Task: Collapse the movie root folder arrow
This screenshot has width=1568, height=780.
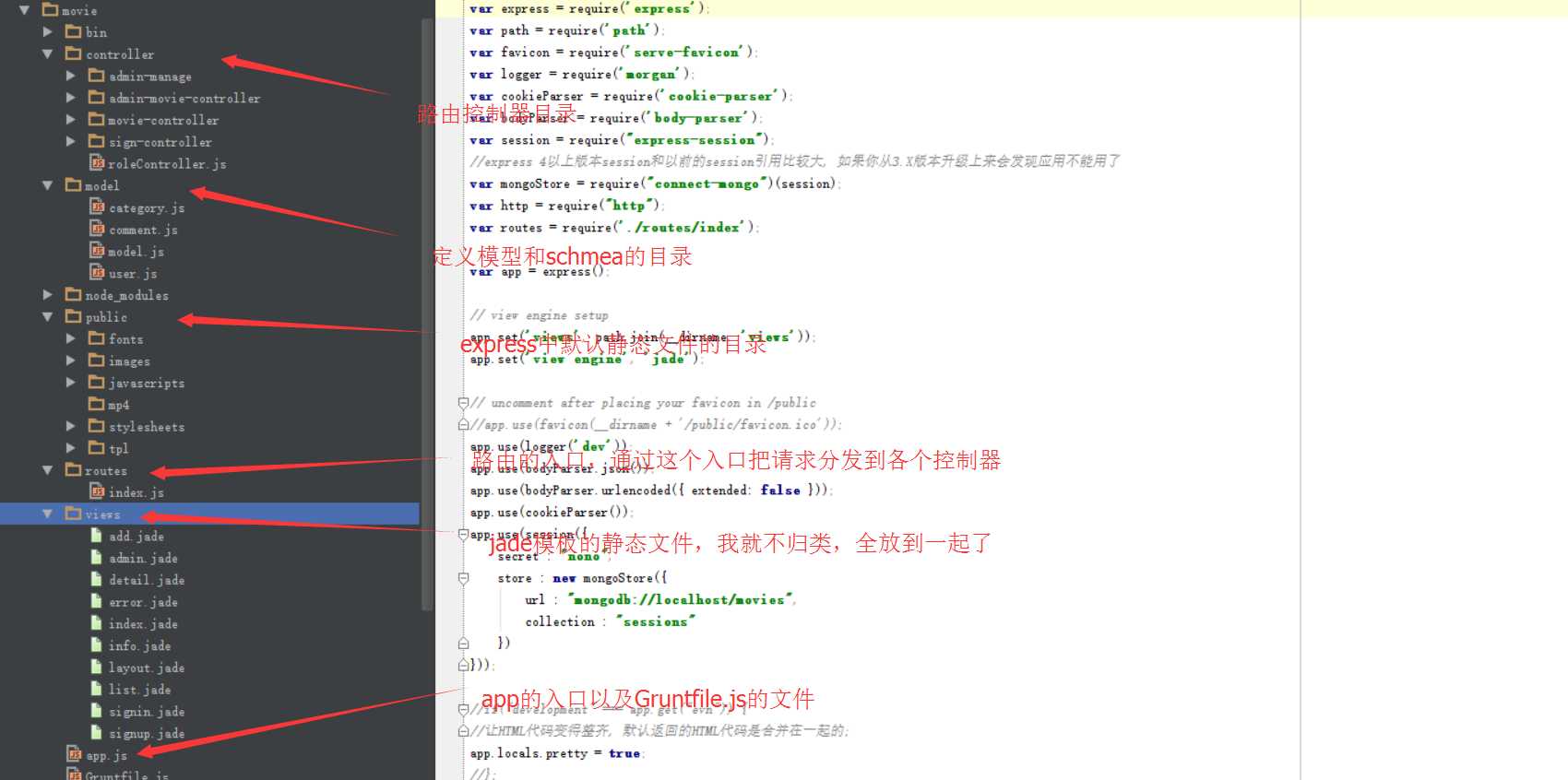Action: 24,10
